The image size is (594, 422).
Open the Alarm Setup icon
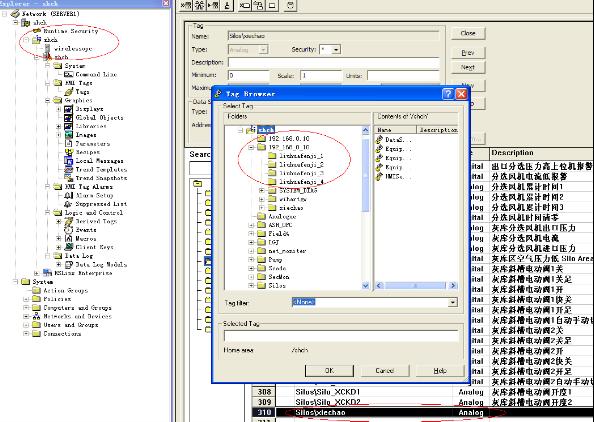click(69, 195)
